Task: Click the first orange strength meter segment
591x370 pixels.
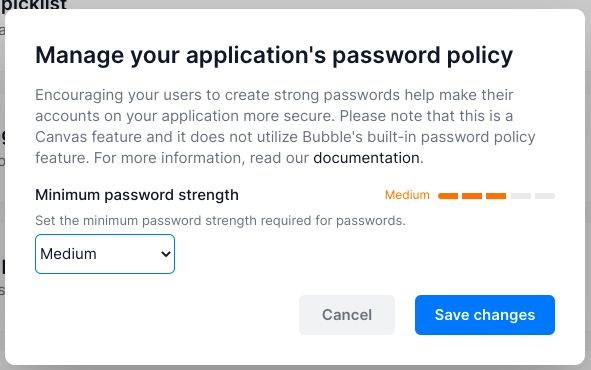Action: [x=448, y=196]
